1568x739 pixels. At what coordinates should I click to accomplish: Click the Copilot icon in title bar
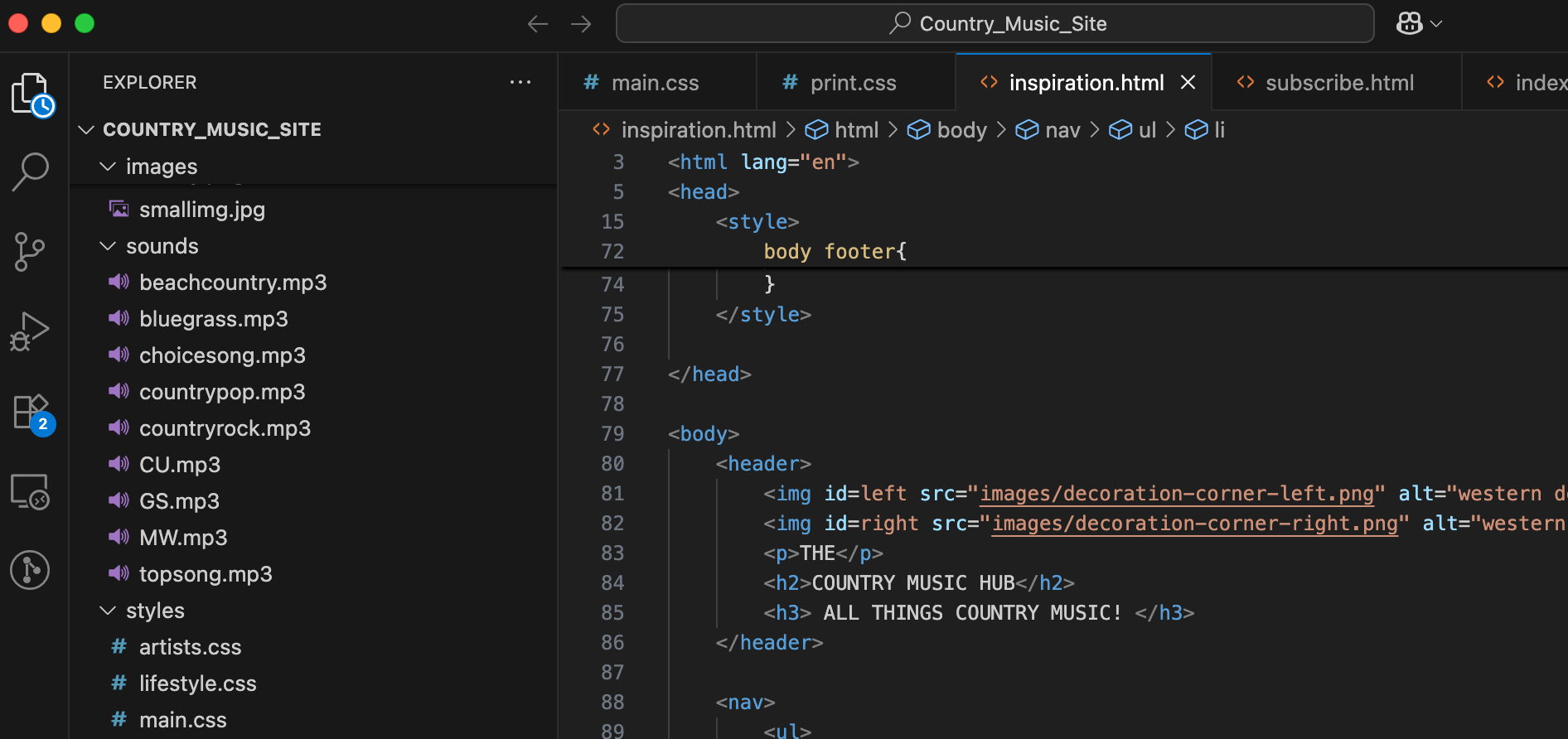1410,23
